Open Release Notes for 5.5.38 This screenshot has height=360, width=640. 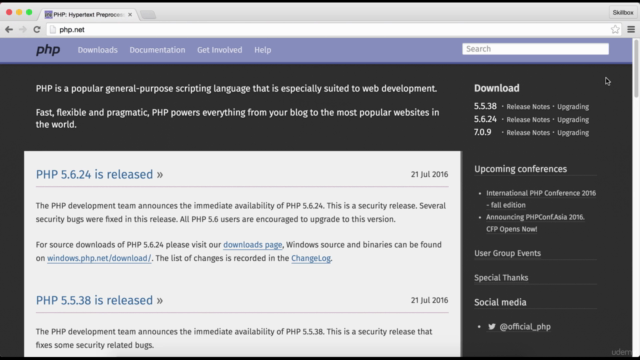[x=528, y=107]
